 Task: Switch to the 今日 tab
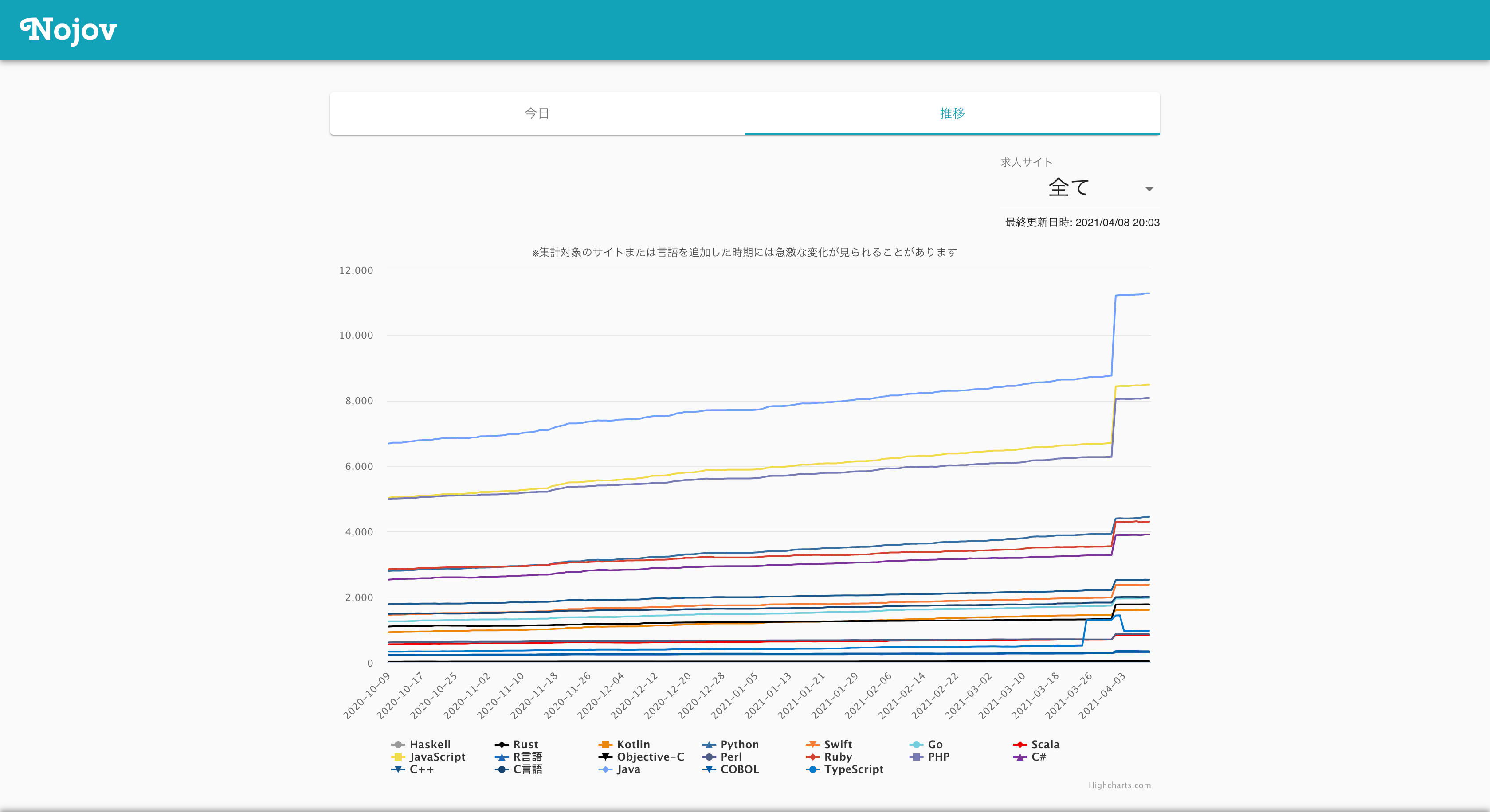click(537, 113)
